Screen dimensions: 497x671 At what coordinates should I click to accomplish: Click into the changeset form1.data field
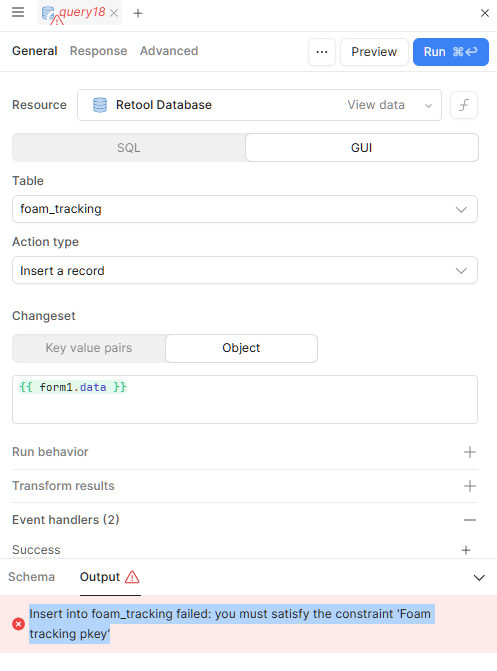click(245, 400)
